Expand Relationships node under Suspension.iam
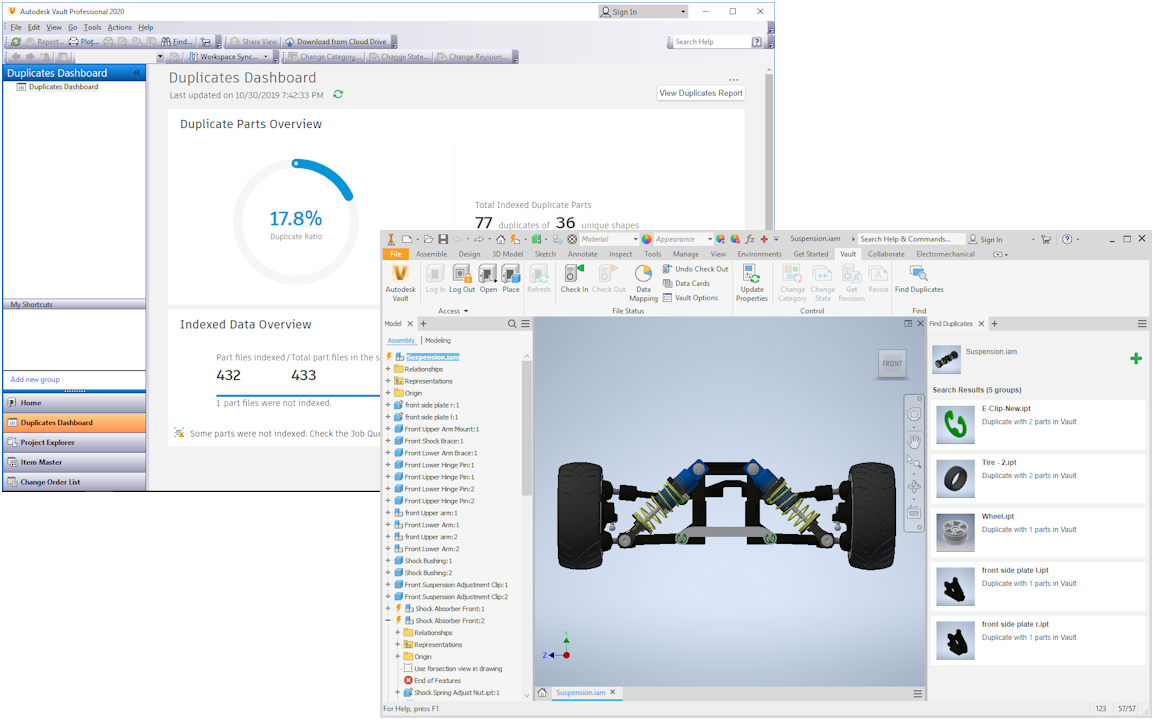The height and width of the screenshot is (720, 1153). 388,369
